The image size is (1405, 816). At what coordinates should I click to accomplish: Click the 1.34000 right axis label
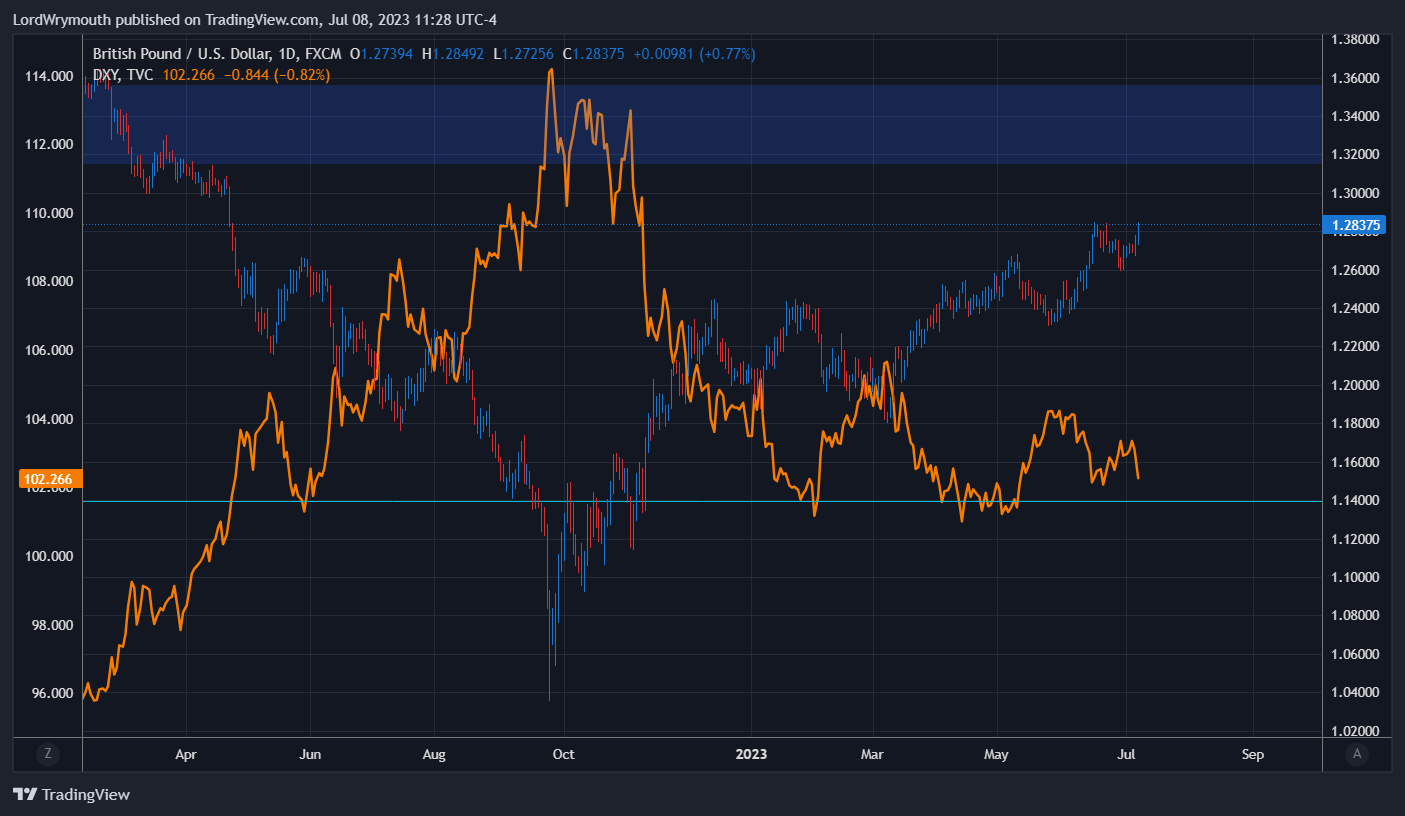pyautogui.click(x=1356, y=116)
